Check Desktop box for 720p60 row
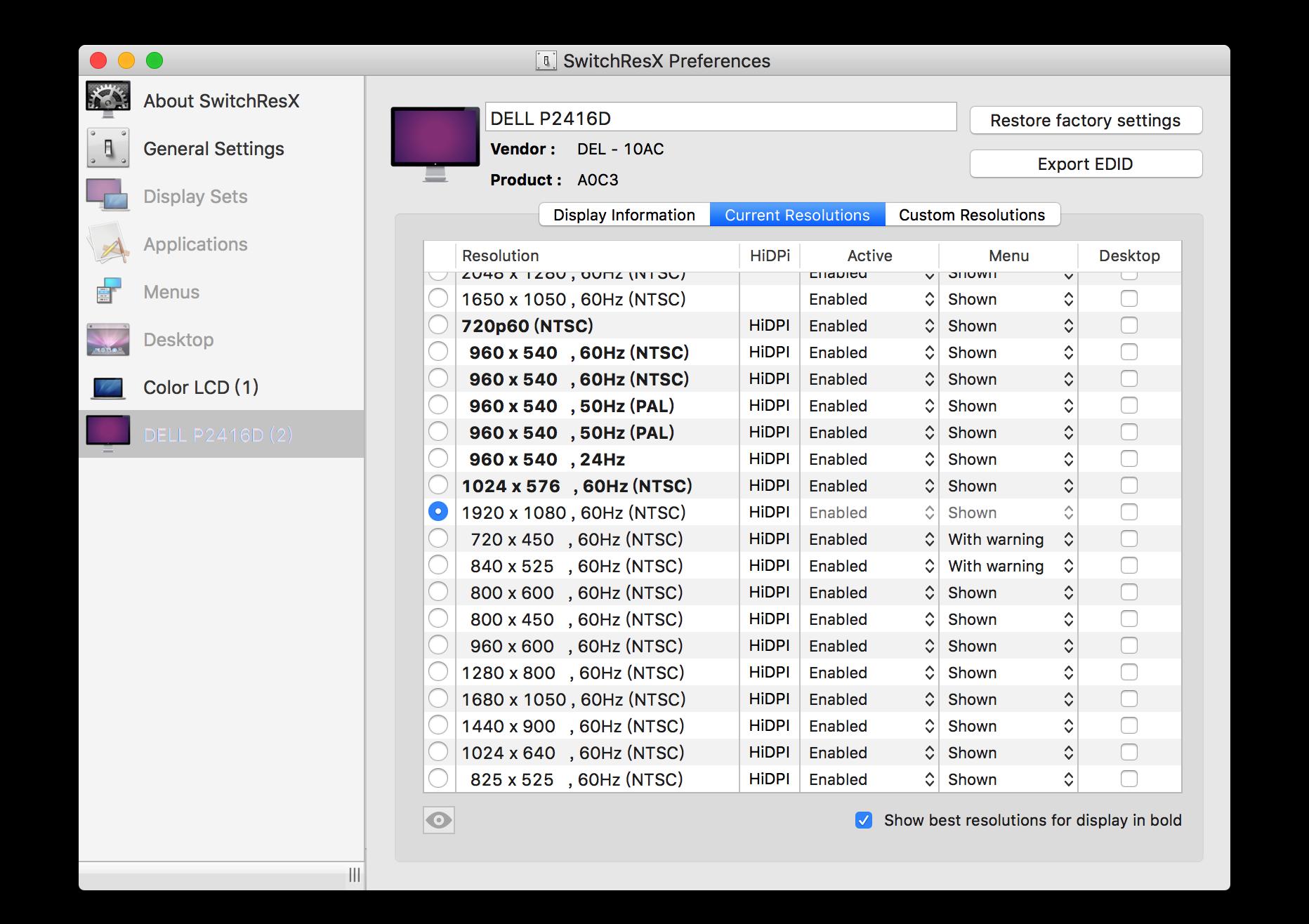 [x=1129, y=325]
